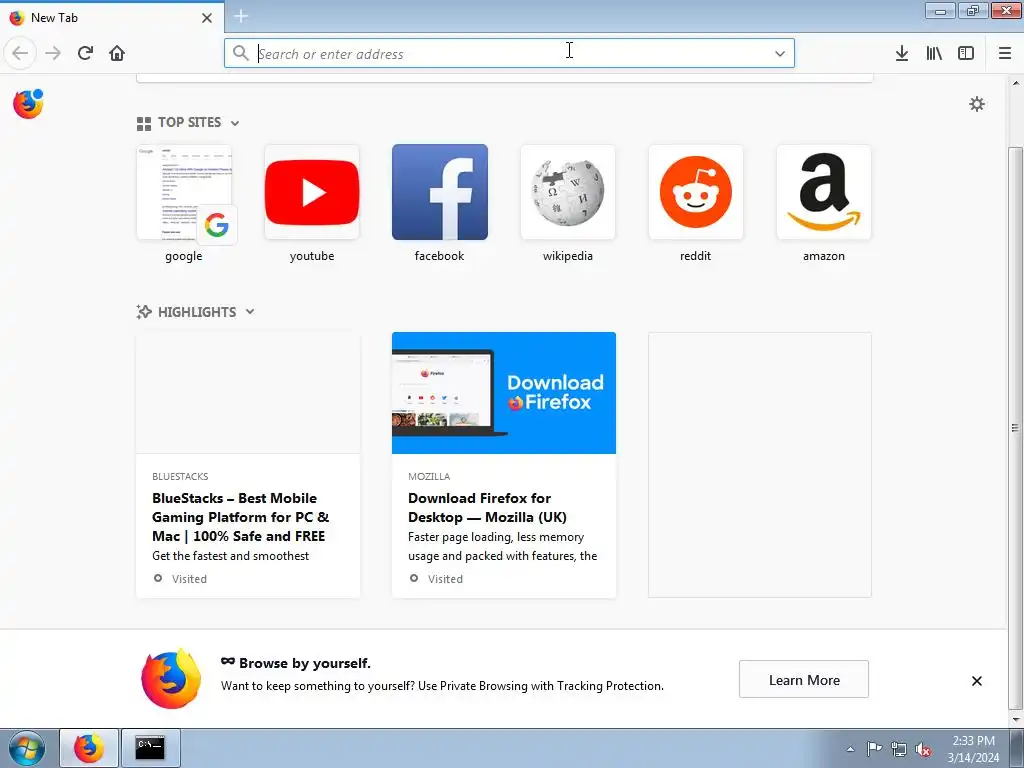This screenshot has width=1024, height=768.
Task: Open a new tab with plus button
Action: coord(241,16)
